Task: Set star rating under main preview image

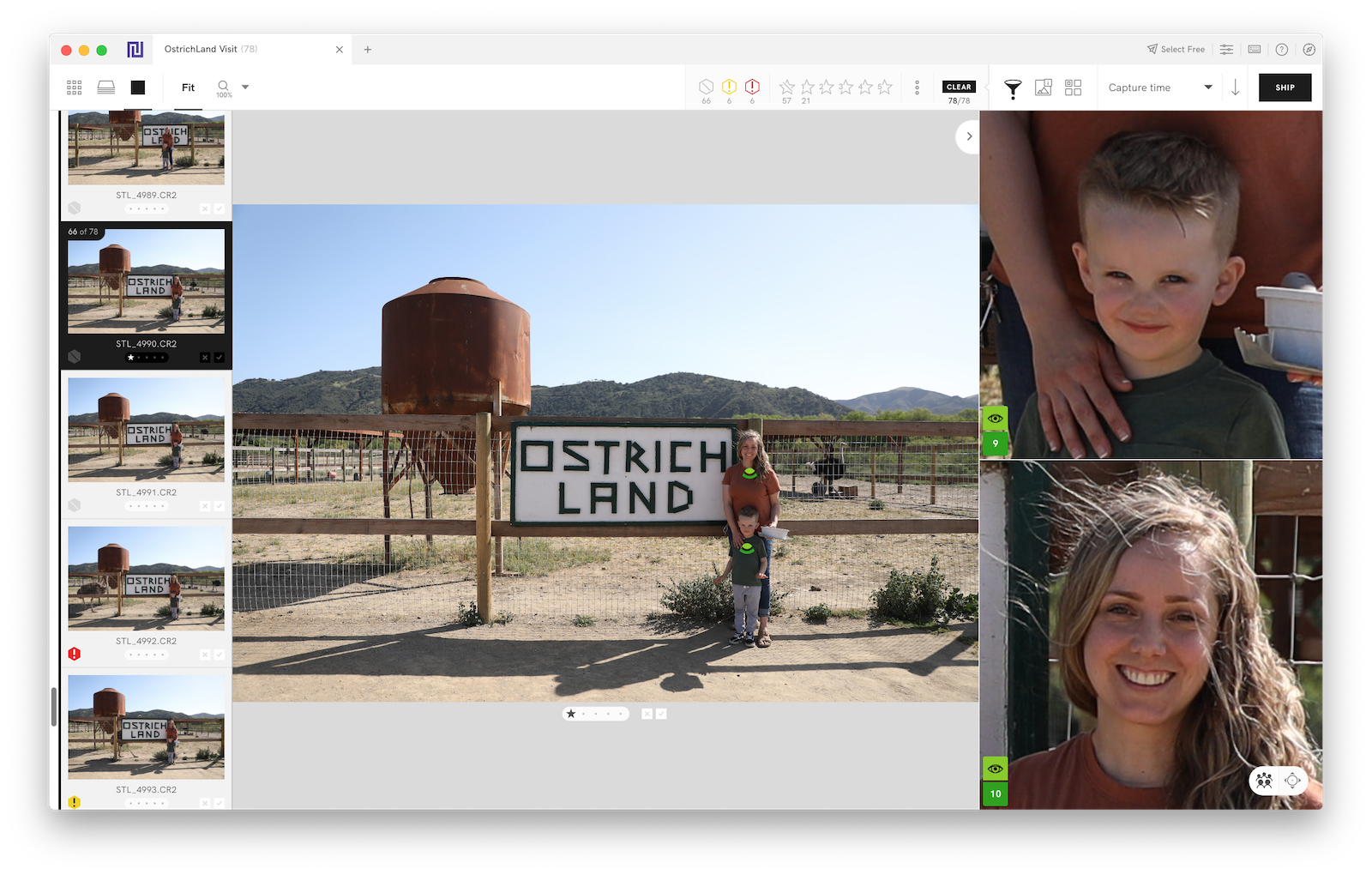Action: click(x=596, y=714)
